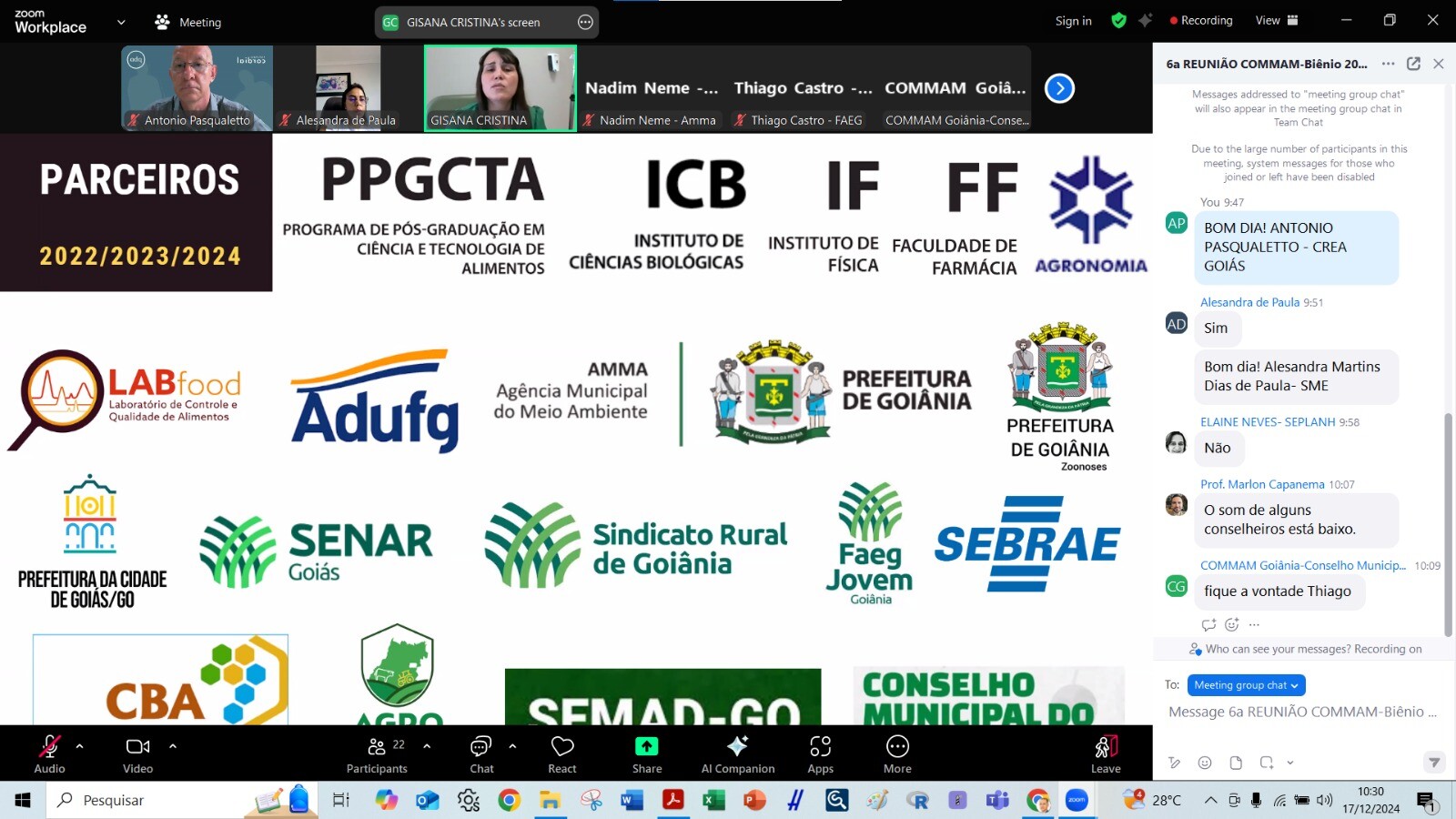Select COMMAM Goiânia participant tile
This screenshot has width=1456, height=819.
tap(955, 88)
